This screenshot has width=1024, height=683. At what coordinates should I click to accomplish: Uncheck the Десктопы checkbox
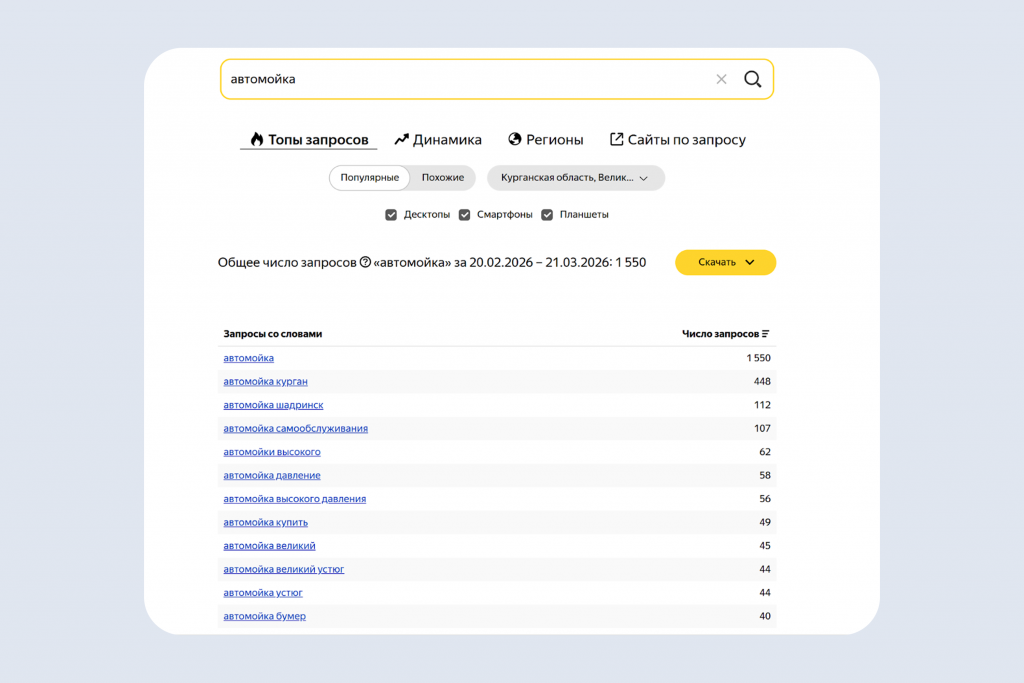[x=391, y=215]
